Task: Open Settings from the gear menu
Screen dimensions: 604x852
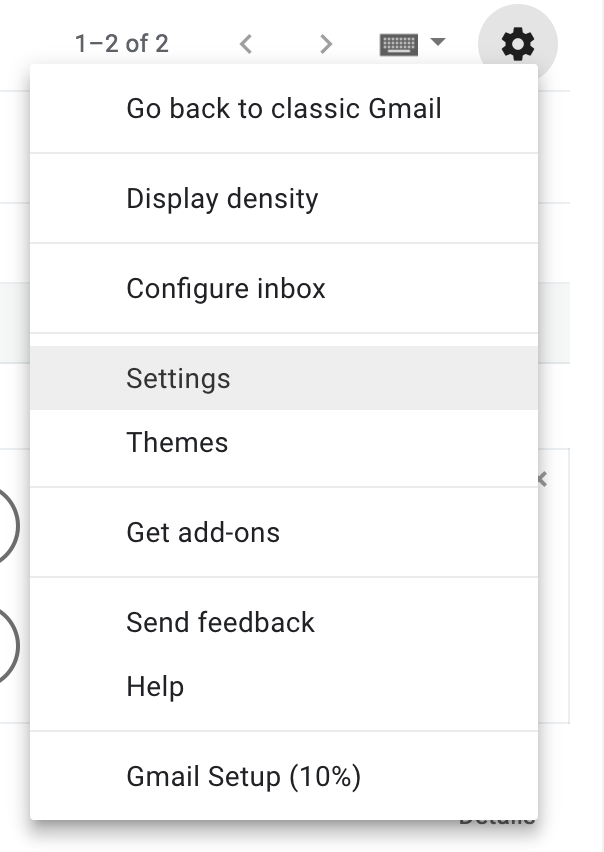Action: (178, 378)
